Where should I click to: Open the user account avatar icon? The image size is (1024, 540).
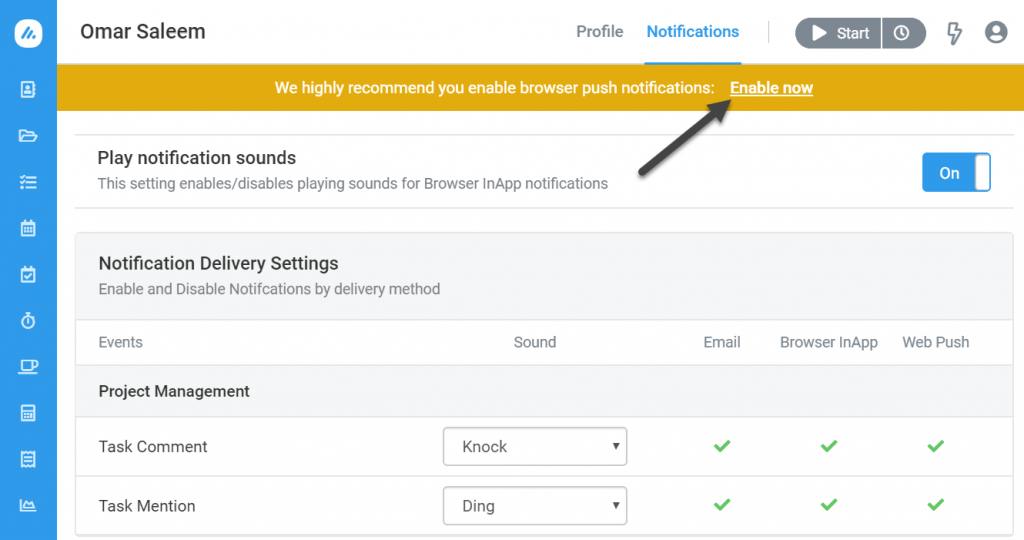pos(995,32)
